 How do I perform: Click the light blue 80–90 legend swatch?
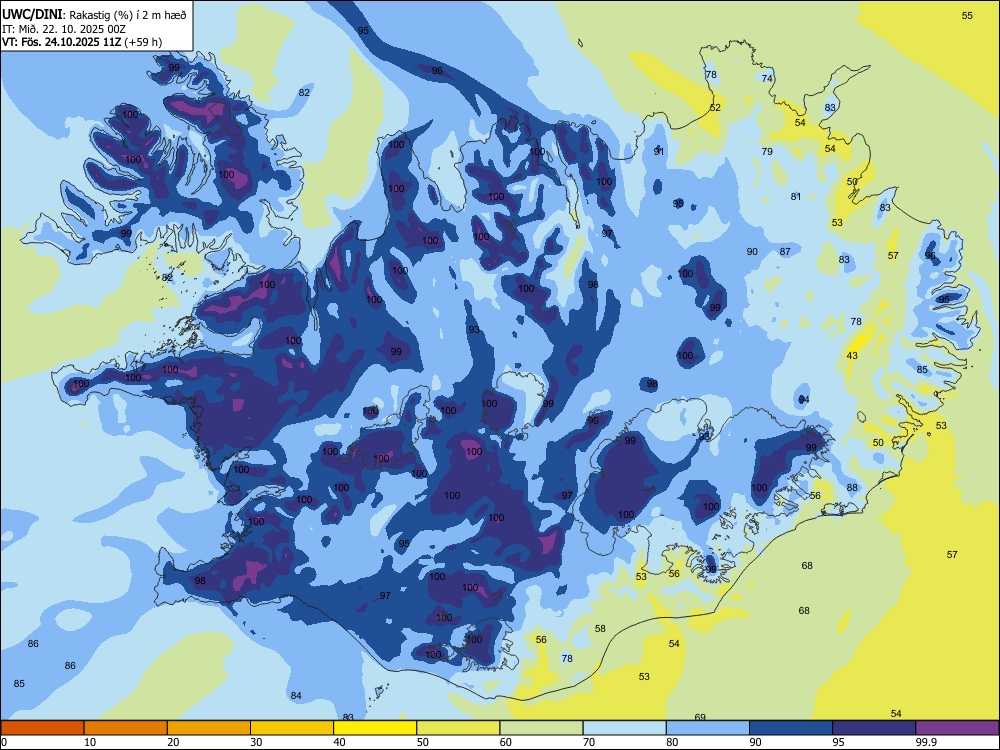tap(708, 728)
